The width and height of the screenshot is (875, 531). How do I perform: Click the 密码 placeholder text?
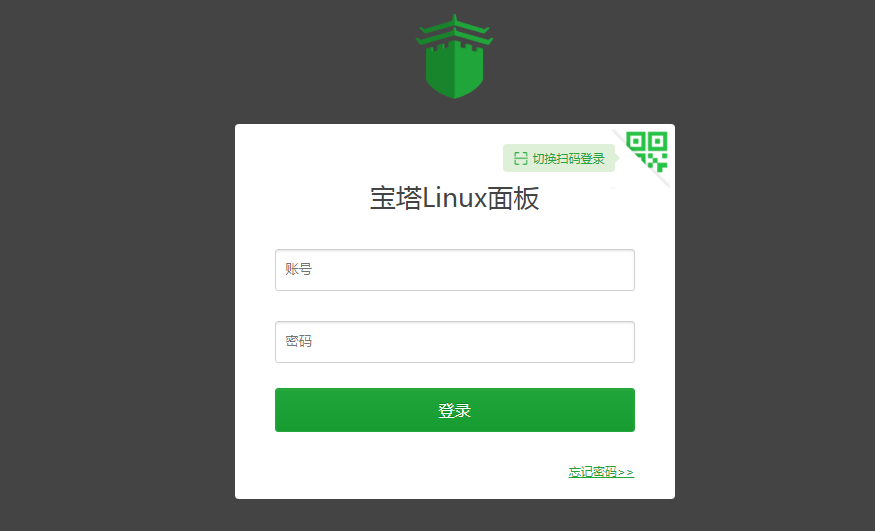tap(299, 341)
